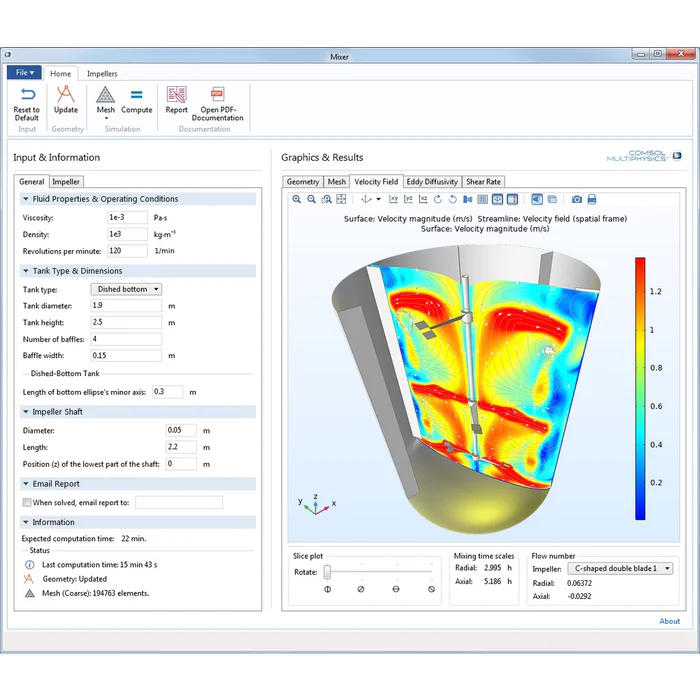Collapse the Fluid Properties & Operating Conditions section
700x700 pixels.
[26, 199]
